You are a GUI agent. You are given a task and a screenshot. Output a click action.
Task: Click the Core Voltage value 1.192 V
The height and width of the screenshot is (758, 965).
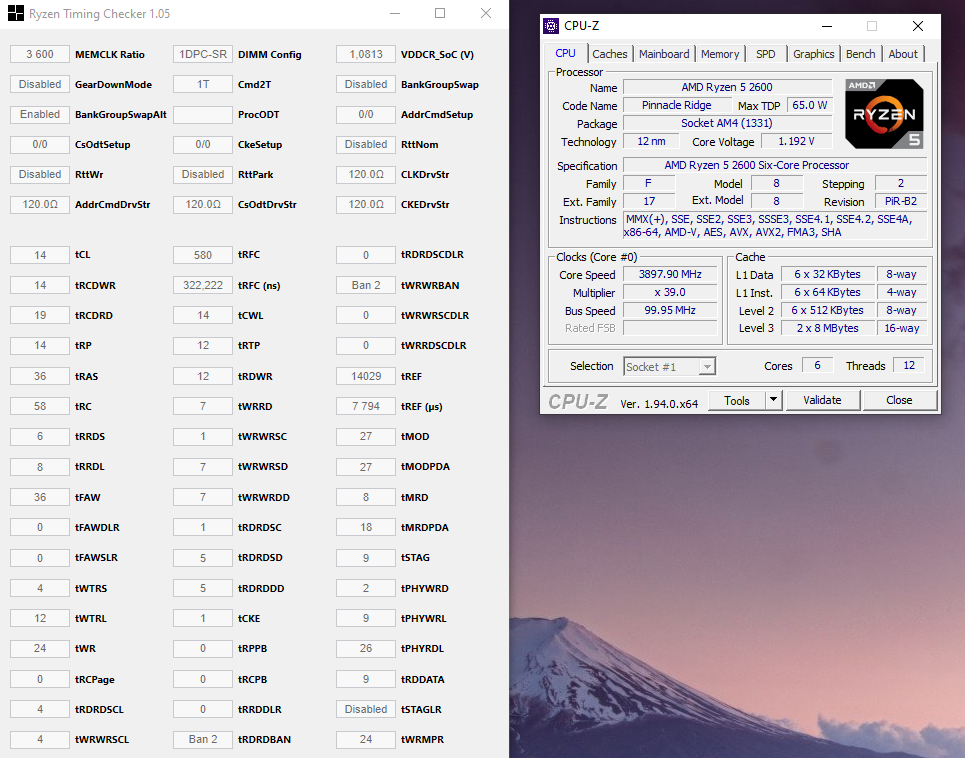pyautogui.click(x=796, y=142)
